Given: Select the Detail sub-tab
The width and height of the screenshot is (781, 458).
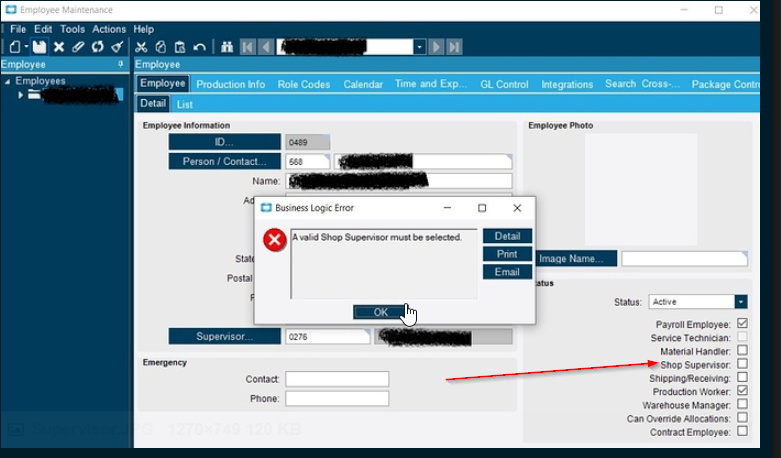Looking at the screenshot, I should [152, 103].
